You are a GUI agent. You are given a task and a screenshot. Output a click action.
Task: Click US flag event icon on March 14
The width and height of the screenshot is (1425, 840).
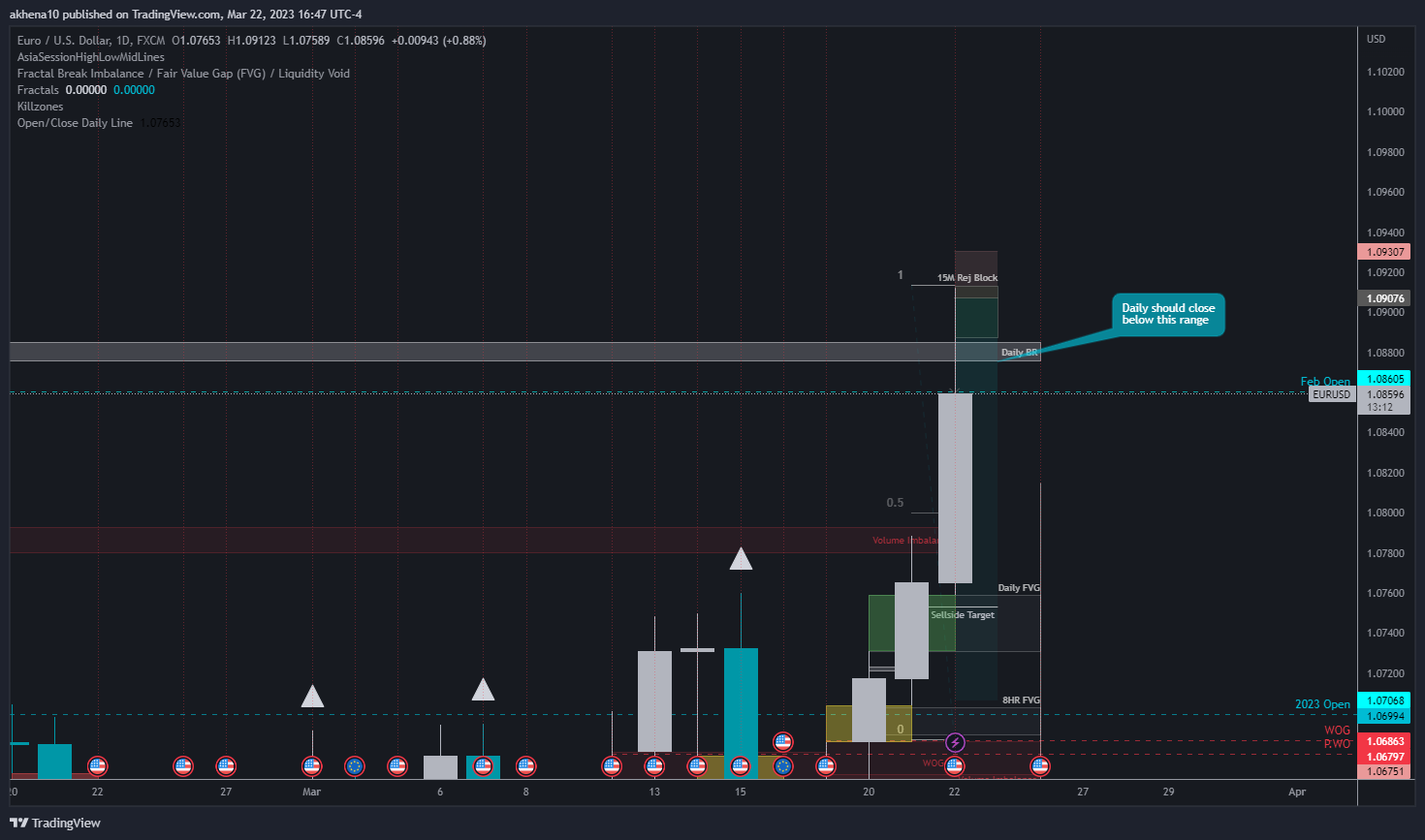(697, 766)
